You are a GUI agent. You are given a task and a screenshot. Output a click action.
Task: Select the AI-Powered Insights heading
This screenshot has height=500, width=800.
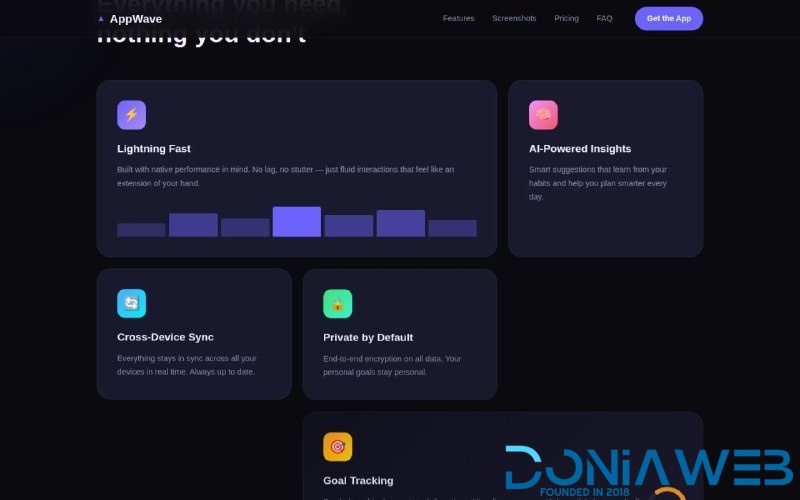(580, 148)
